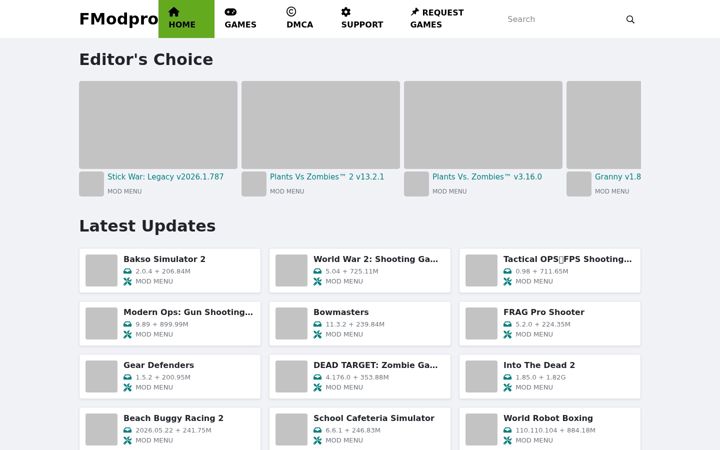Click the Bakso Simulator 2 app icon
The width and height of the screenshot is (720, 450).
[101, 270]
